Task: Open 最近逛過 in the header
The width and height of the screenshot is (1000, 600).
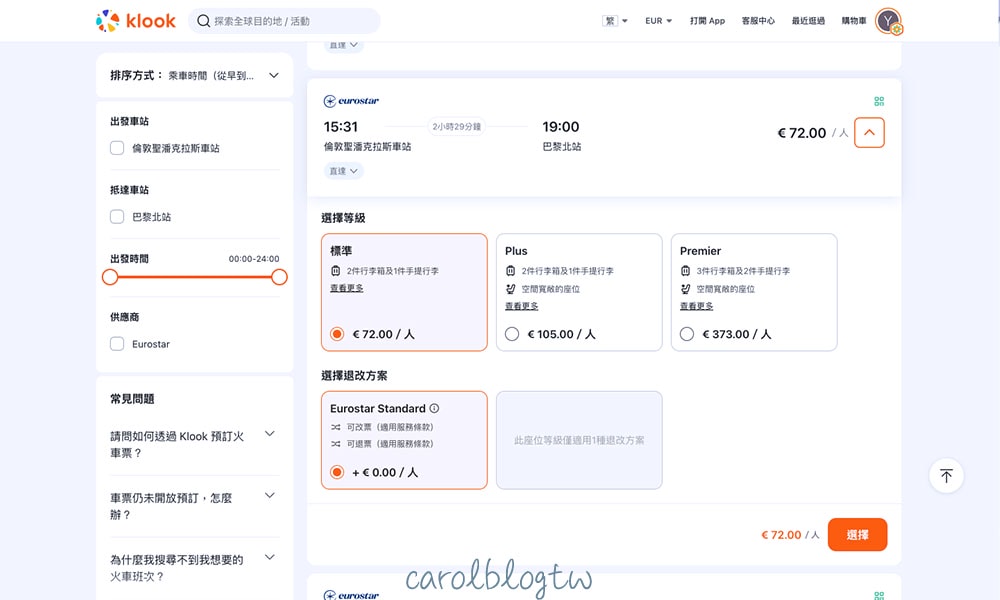Action: [x=808, y=21]
